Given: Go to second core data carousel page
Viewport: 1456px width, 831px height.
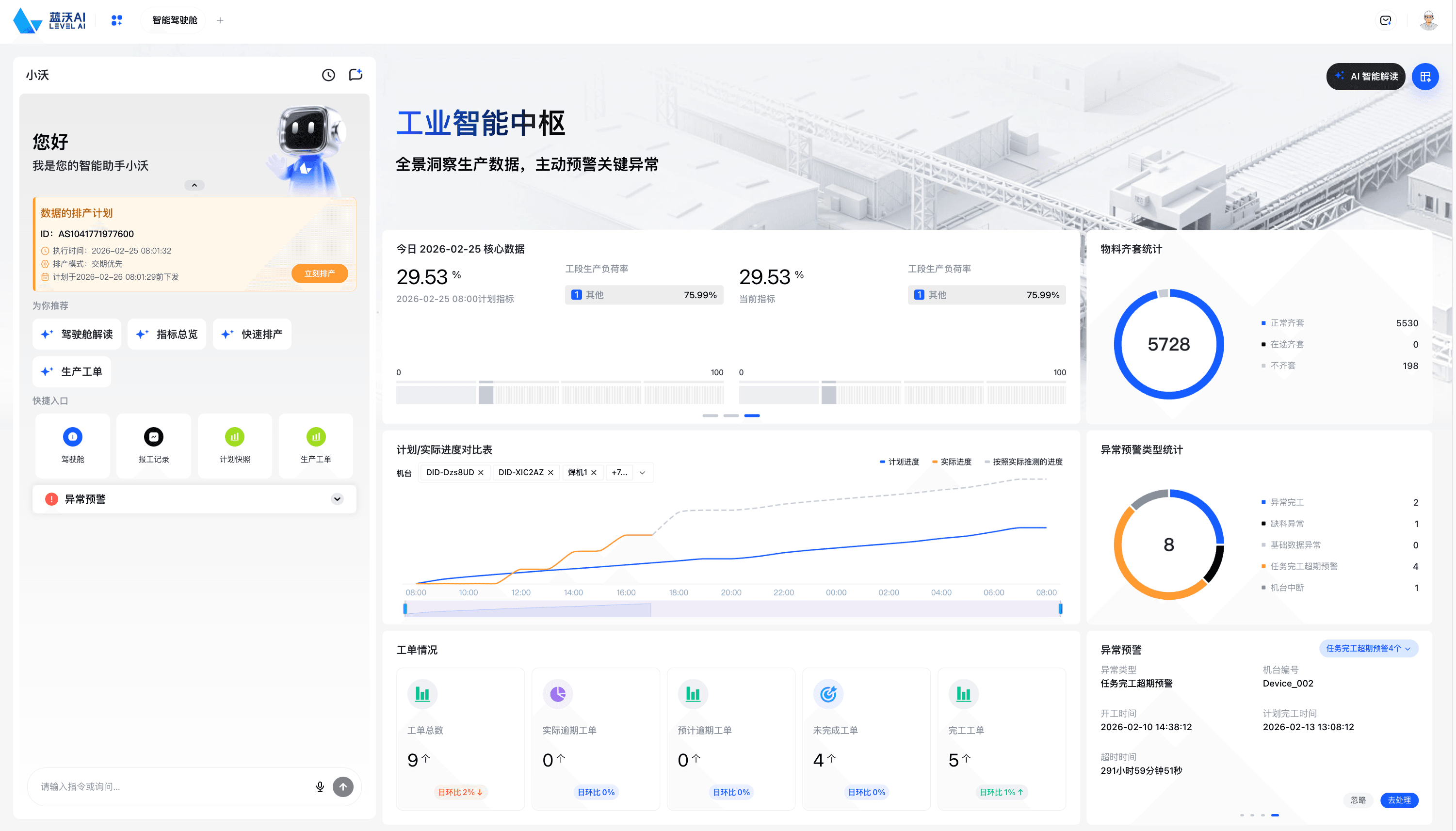Looking at the screenshot, I should (731, 415).
